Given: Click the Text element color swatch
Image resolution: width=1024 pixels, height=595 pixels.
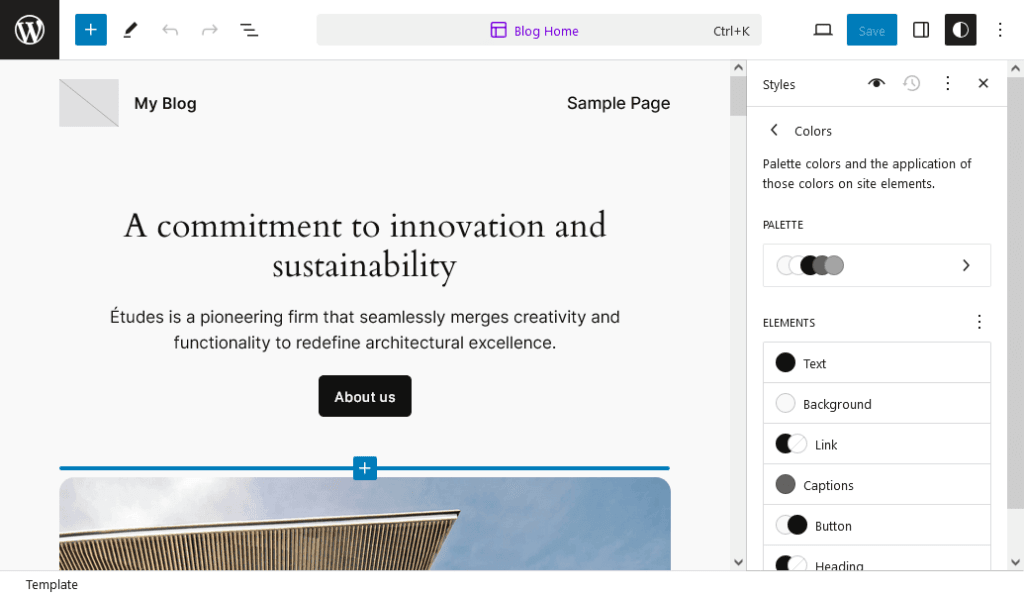Looking at the screenshot, I should [x=785, y=362].
